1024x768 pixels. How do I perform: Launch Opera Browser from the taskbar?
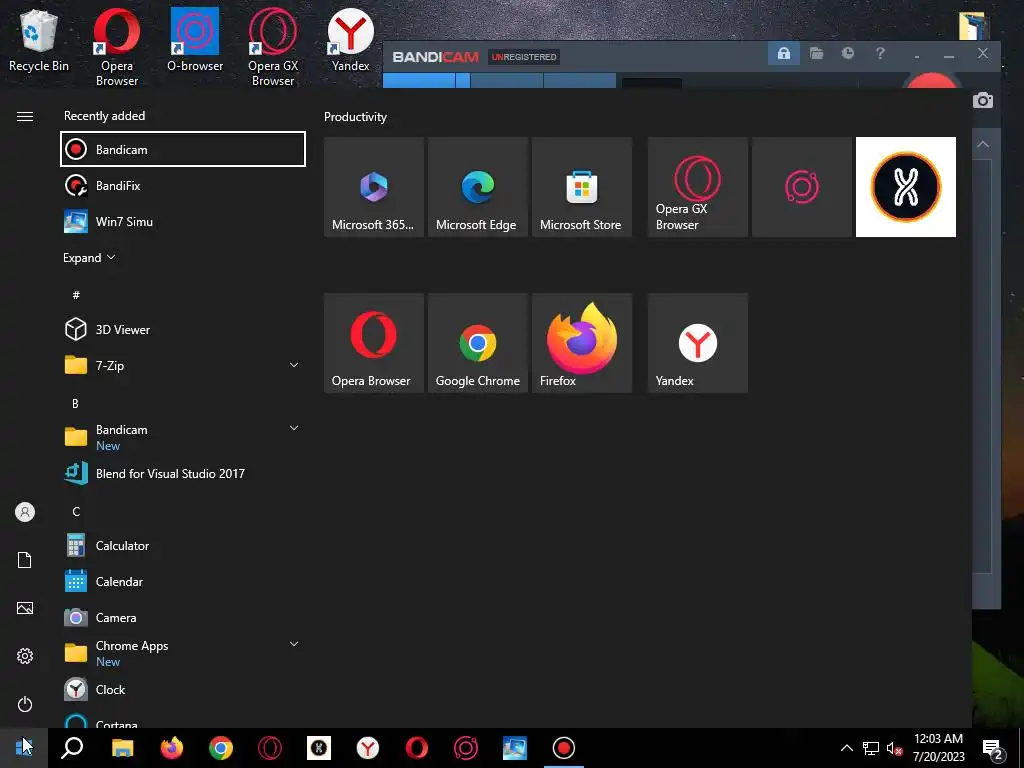417,748
